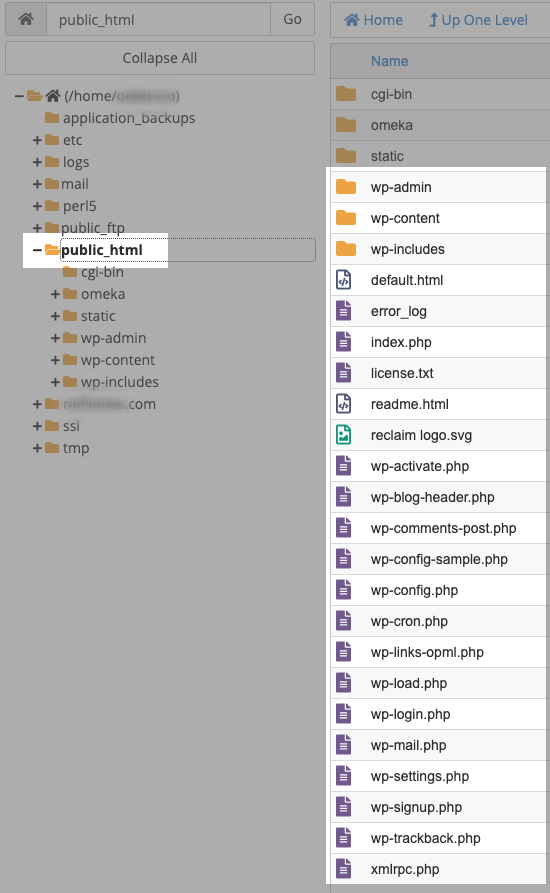This screenshot has width=550, height=893.
Task: Click the error_log file icon
Action: click(x=343, y=311)
